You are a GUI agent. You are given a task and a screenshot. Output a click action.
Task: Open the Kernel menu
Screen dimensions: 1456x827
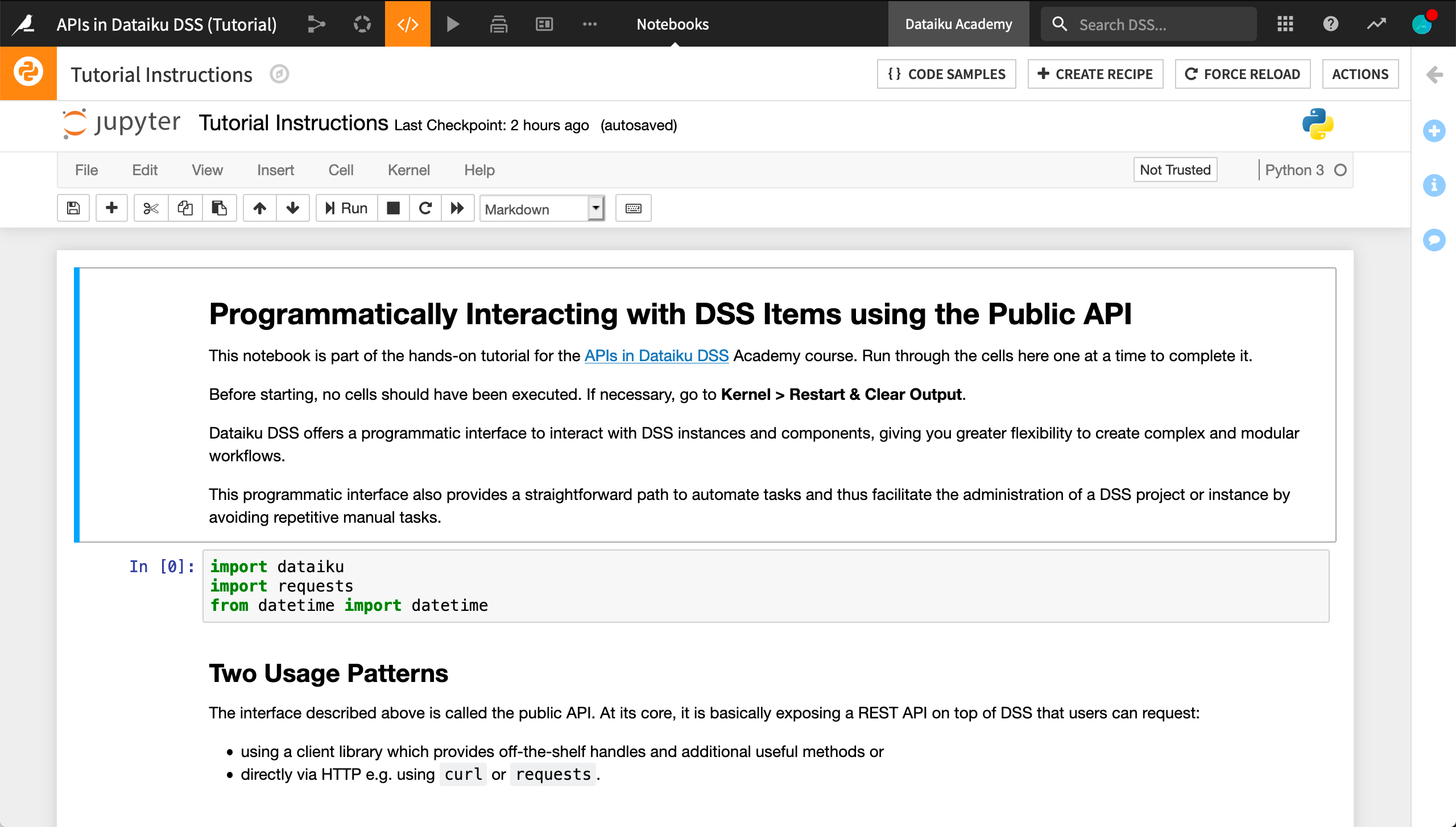tap(408, 170)
